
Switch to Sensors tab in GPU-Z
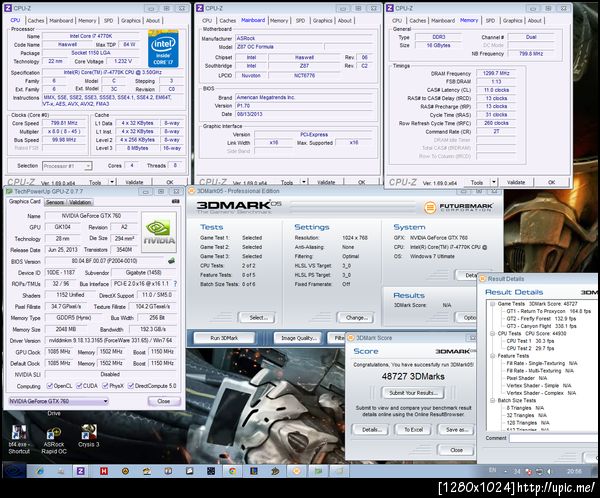[x=55, y=202]
